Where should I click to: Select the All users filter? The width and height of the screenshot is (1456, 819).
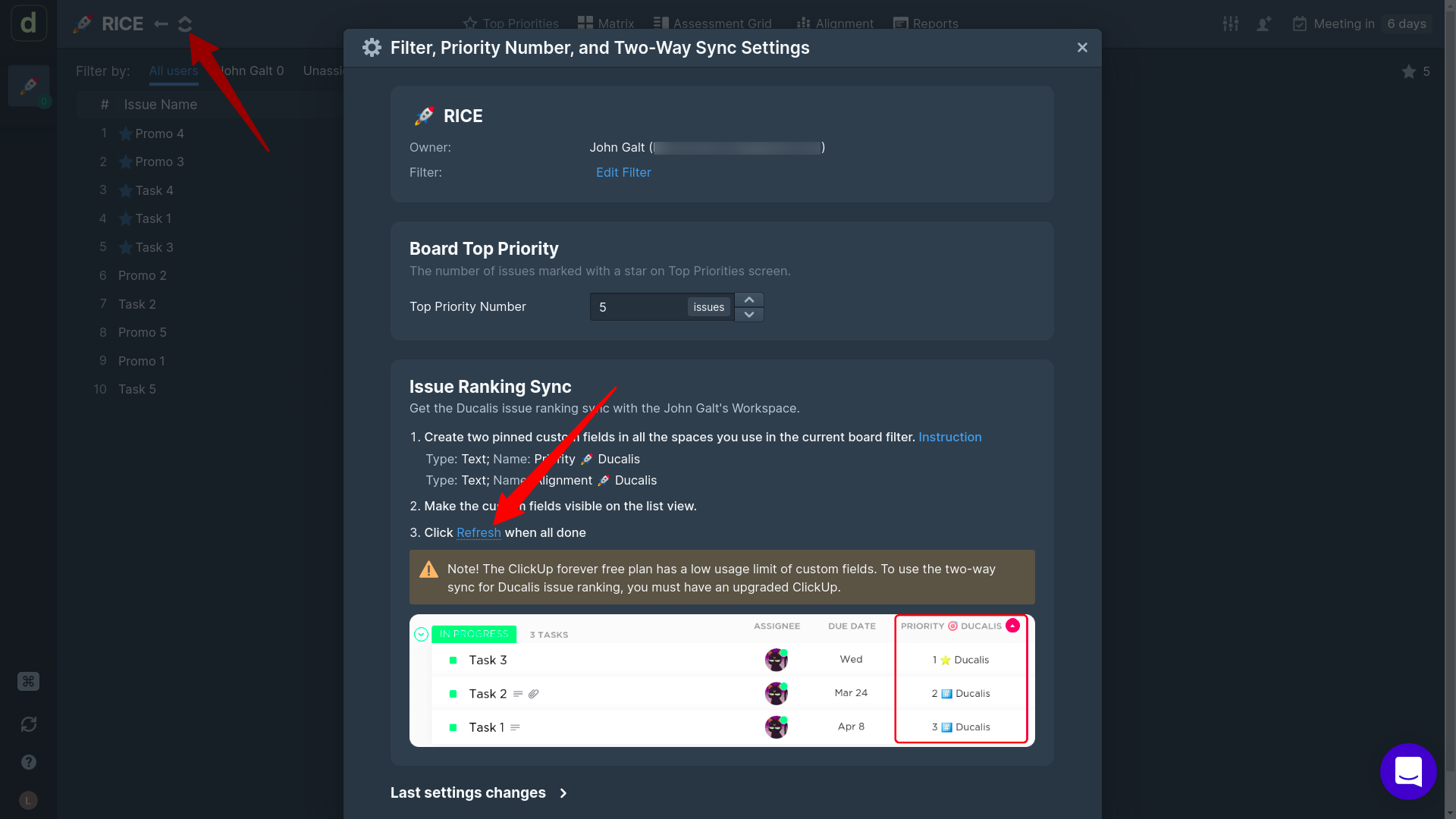click(x=174, y=71)
